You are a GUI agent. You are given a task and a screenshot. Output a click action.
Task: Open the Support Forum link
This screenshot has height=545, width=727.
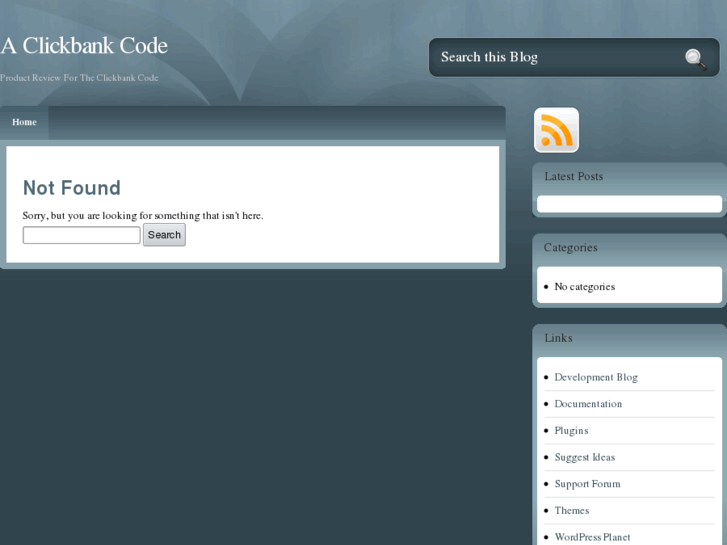(x=587, y=484)
